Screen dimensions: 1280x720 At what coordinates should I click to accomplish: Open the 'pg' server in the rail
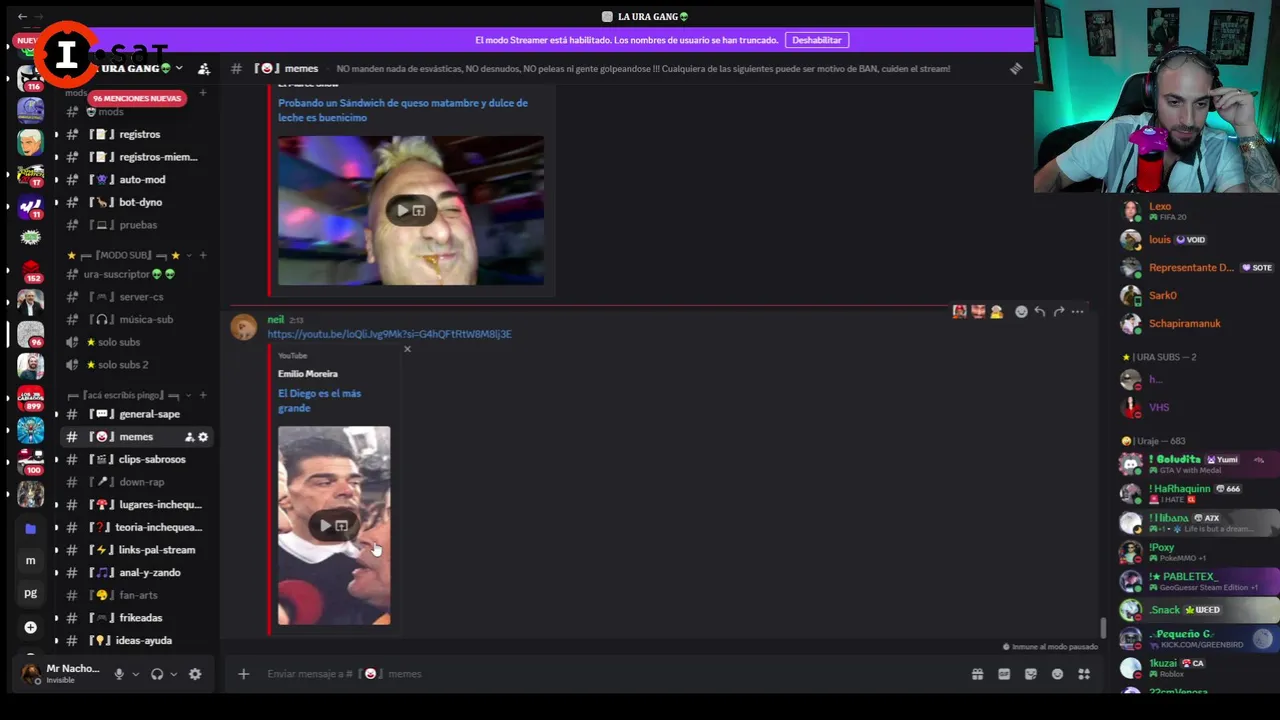click(x=31, y=593)
